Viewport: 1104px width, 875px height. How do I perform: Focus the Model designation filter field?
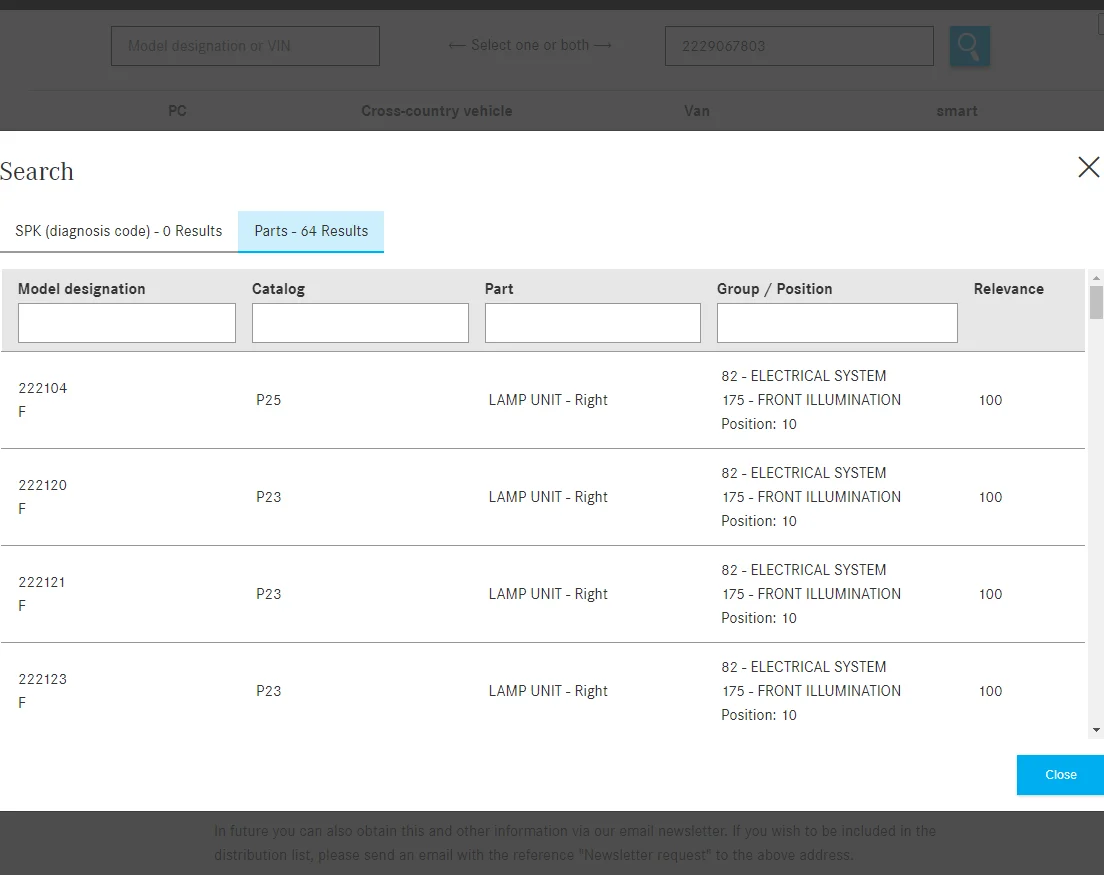pos(127,323)
